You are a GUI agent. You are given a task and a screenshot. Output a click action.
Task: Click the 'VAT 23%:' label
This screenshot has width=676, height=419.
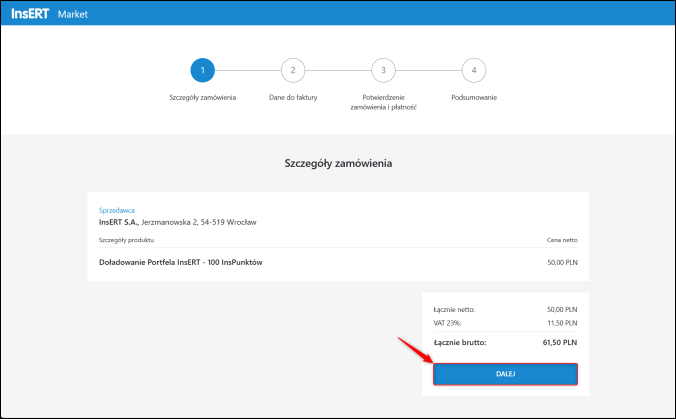pos(447,323)
